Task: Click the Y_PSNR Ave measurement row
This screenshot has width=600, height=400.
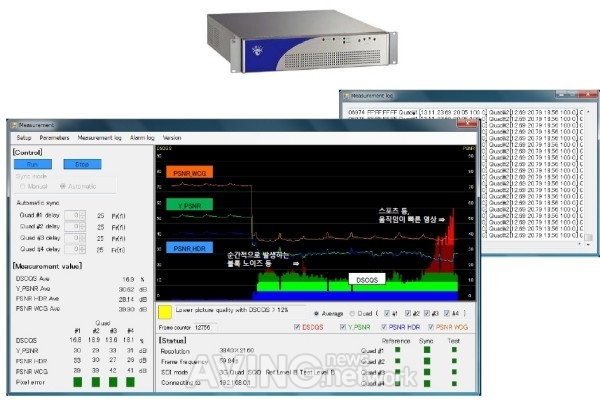Action: 82,289
